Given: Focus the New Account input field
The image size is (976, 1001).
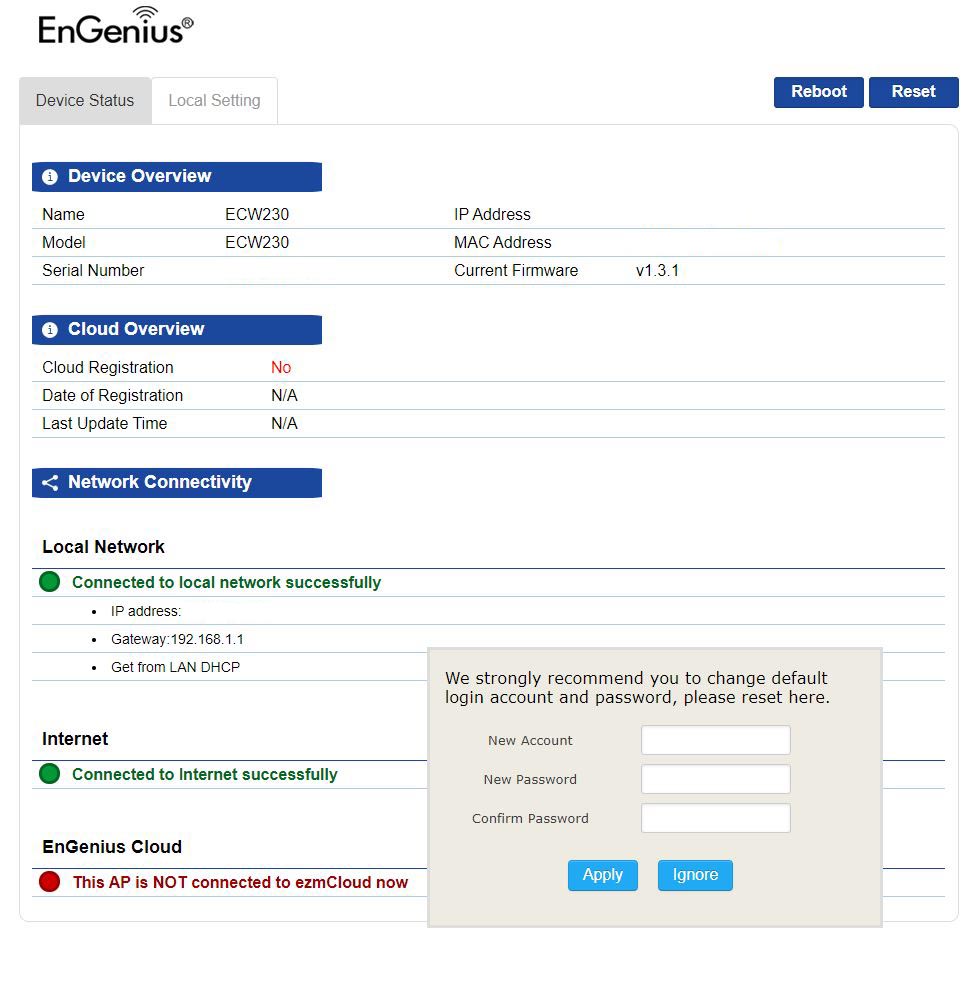Looking at the screenshot, I should [715, 740].
